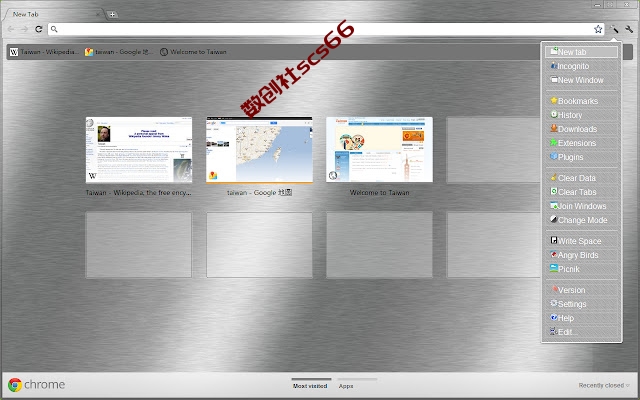Choose New Window in popup menu
Screen dimensions: 640x400
tap(581, 80)
